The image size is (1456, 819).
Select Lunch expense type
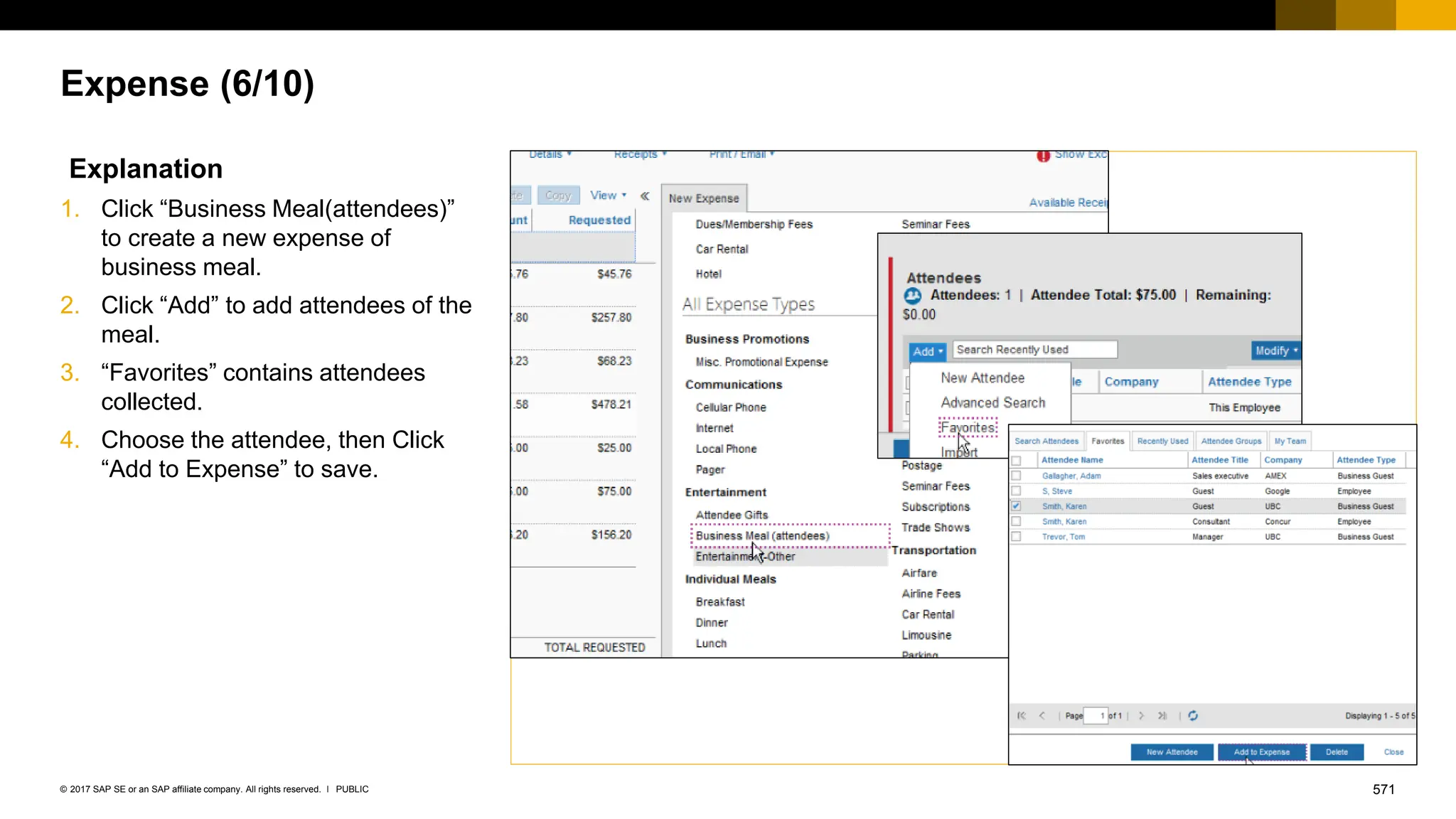(x=711, y=643)
